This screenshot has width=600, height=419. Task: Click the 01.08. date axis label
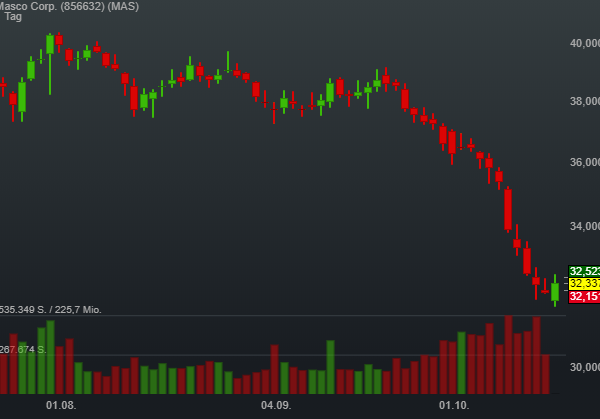click(x=61, y=405)
